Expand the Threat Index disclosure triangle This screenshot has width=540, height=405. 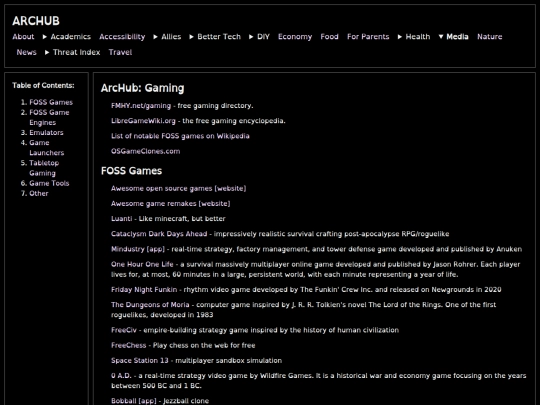pos(47,52)
